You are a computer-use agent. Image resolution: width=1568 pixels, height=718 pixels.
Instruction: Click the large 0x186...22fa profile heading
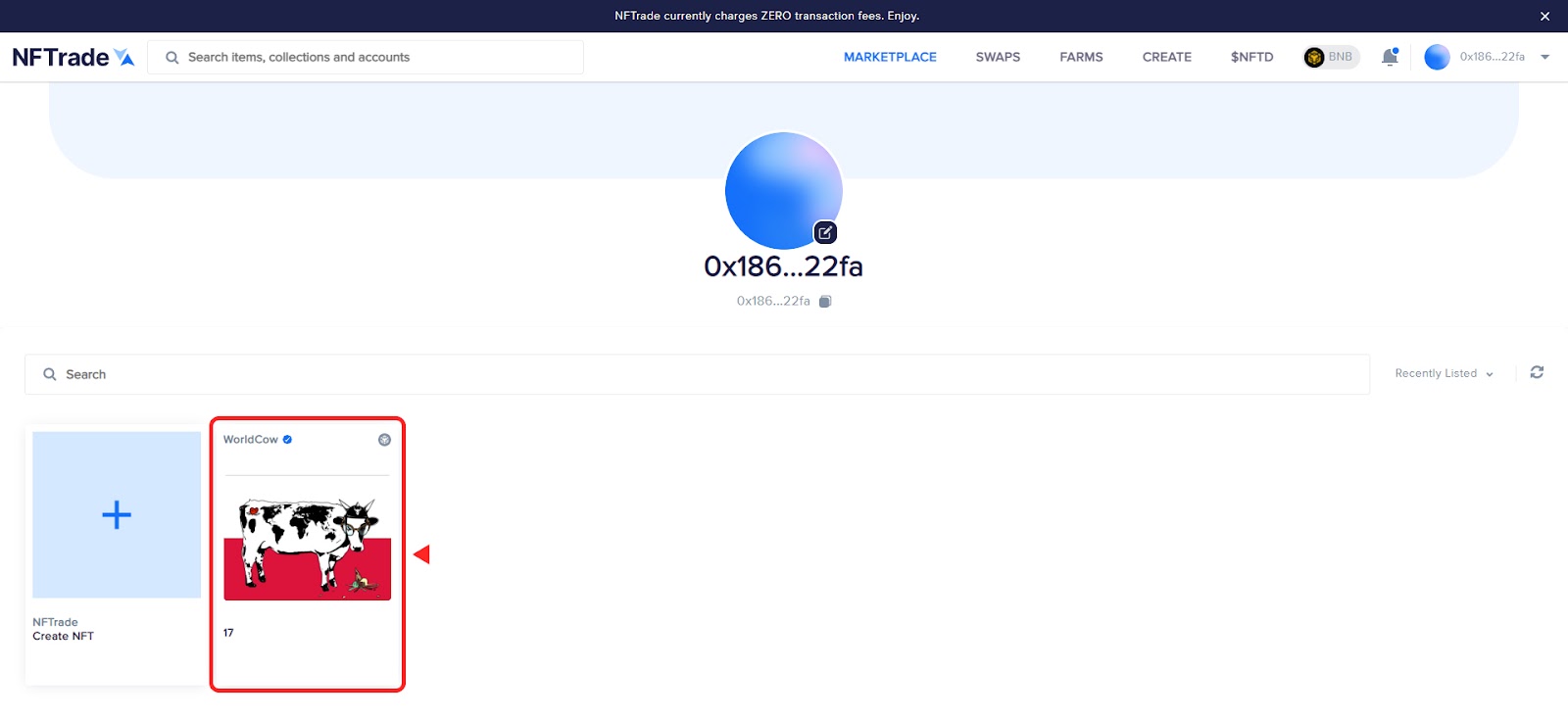click(784, 266)
